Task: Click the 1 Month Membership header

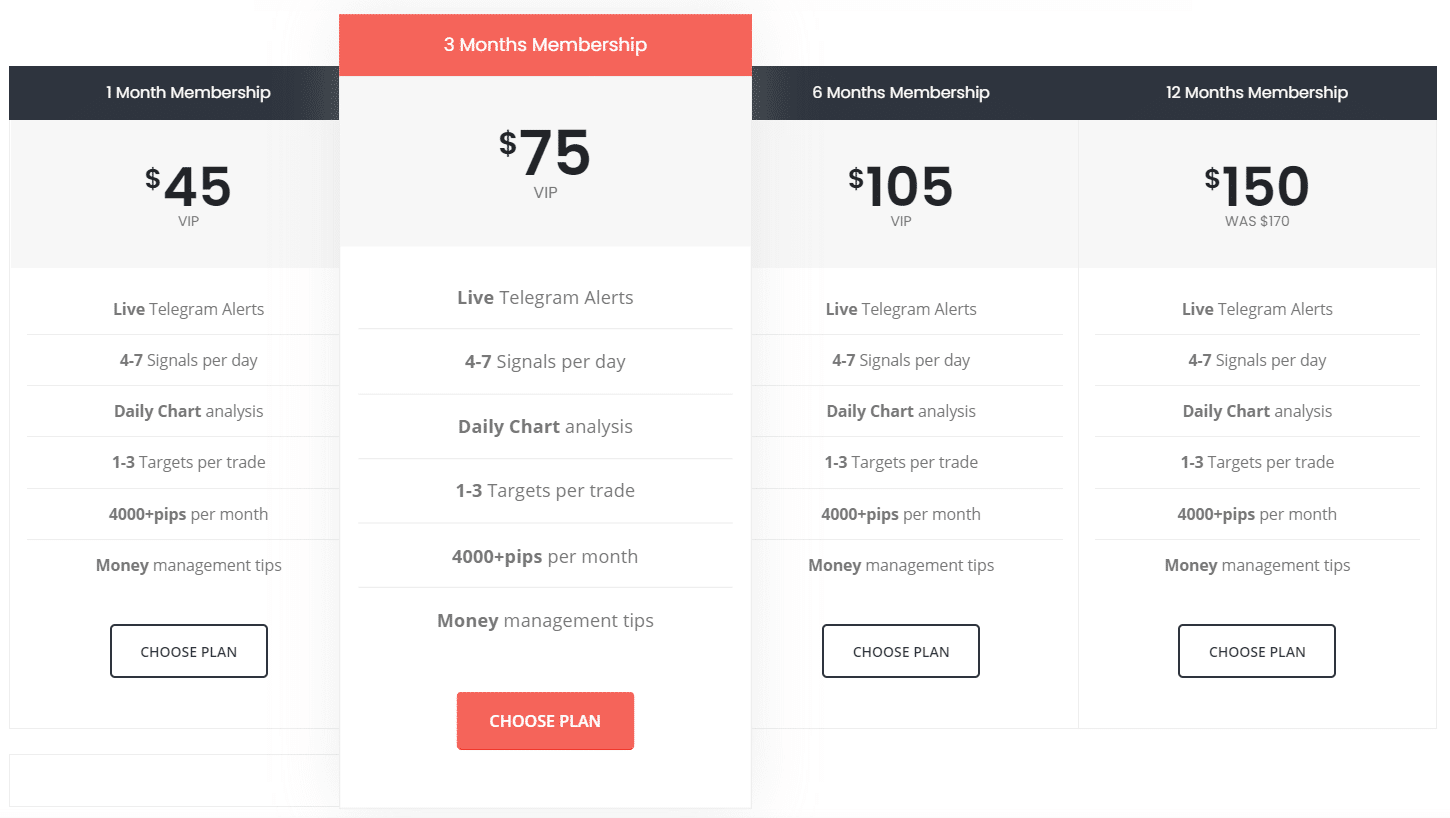Action: (188, 93)
